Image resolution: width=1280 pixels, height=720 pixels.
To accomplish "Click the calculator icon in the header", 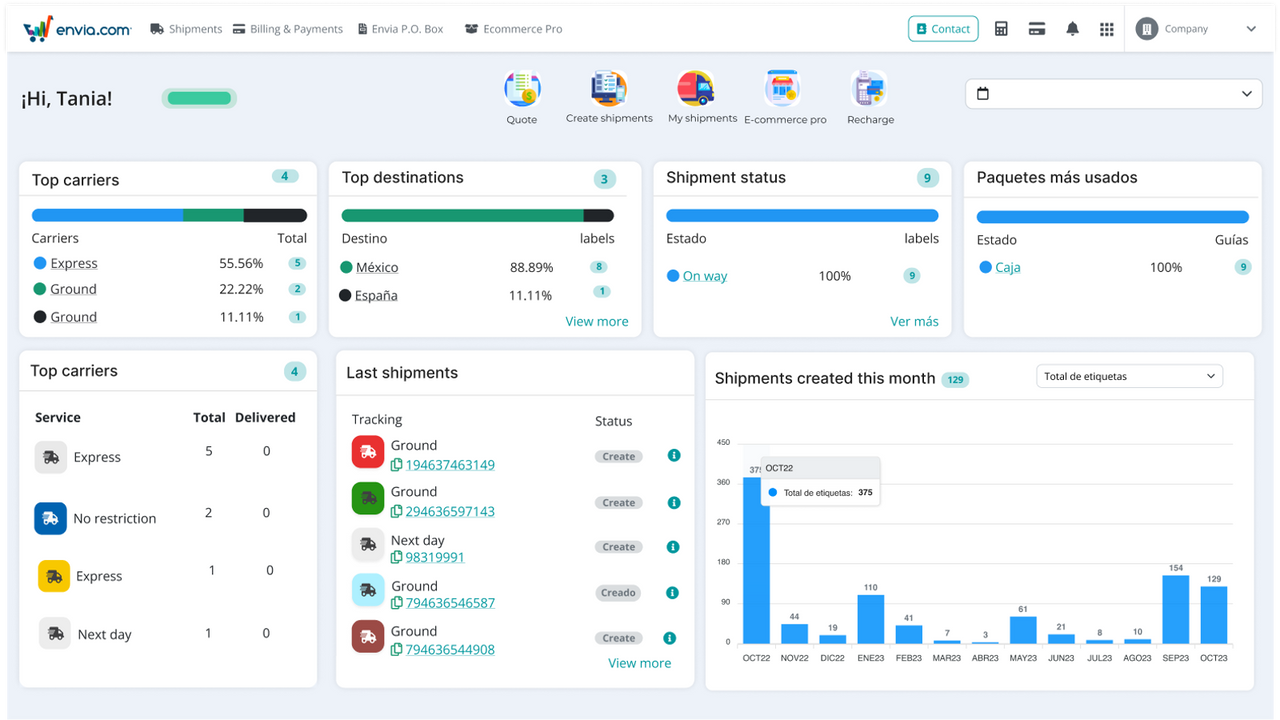I will pos(1001,28).
